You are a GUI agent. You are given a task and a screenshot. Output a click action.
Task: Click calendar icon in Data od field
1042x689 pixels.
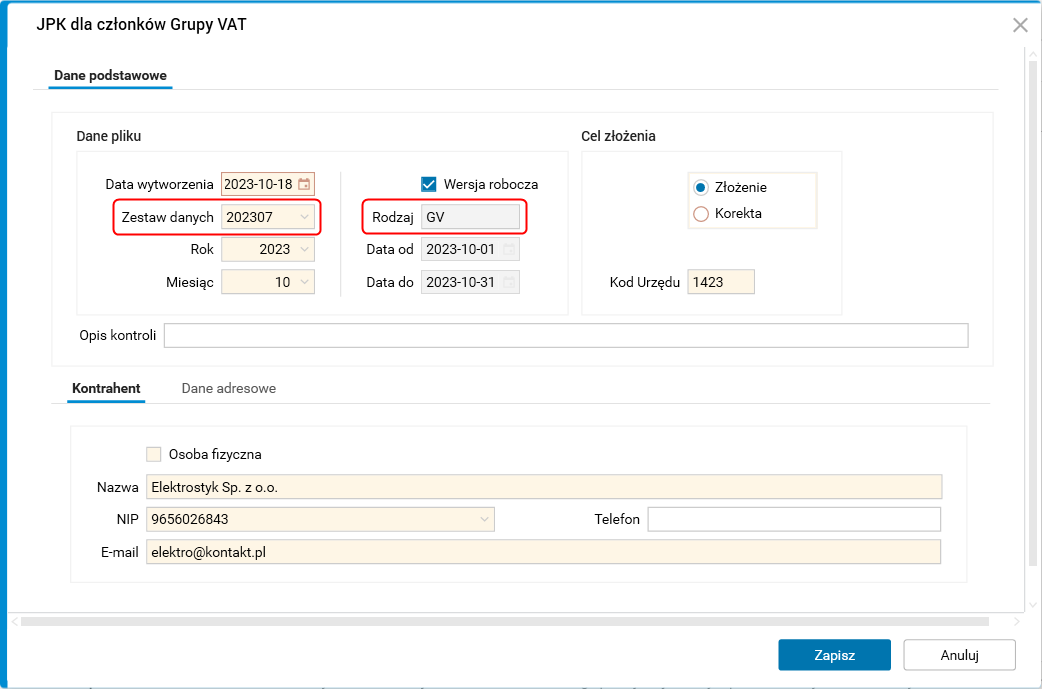click(509, 249)
